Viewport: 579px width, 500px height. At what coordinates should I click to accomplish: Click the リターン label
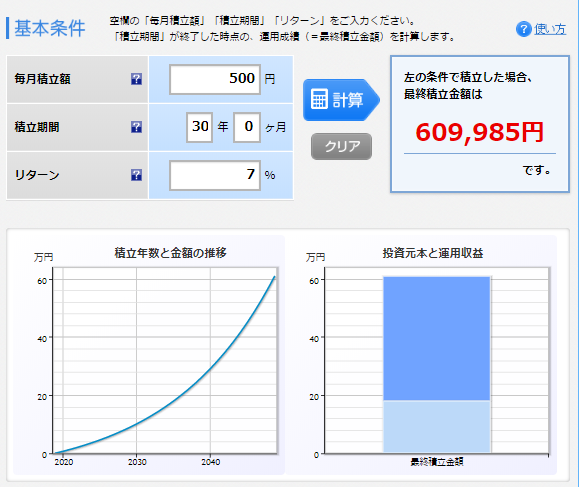[37, 175]
